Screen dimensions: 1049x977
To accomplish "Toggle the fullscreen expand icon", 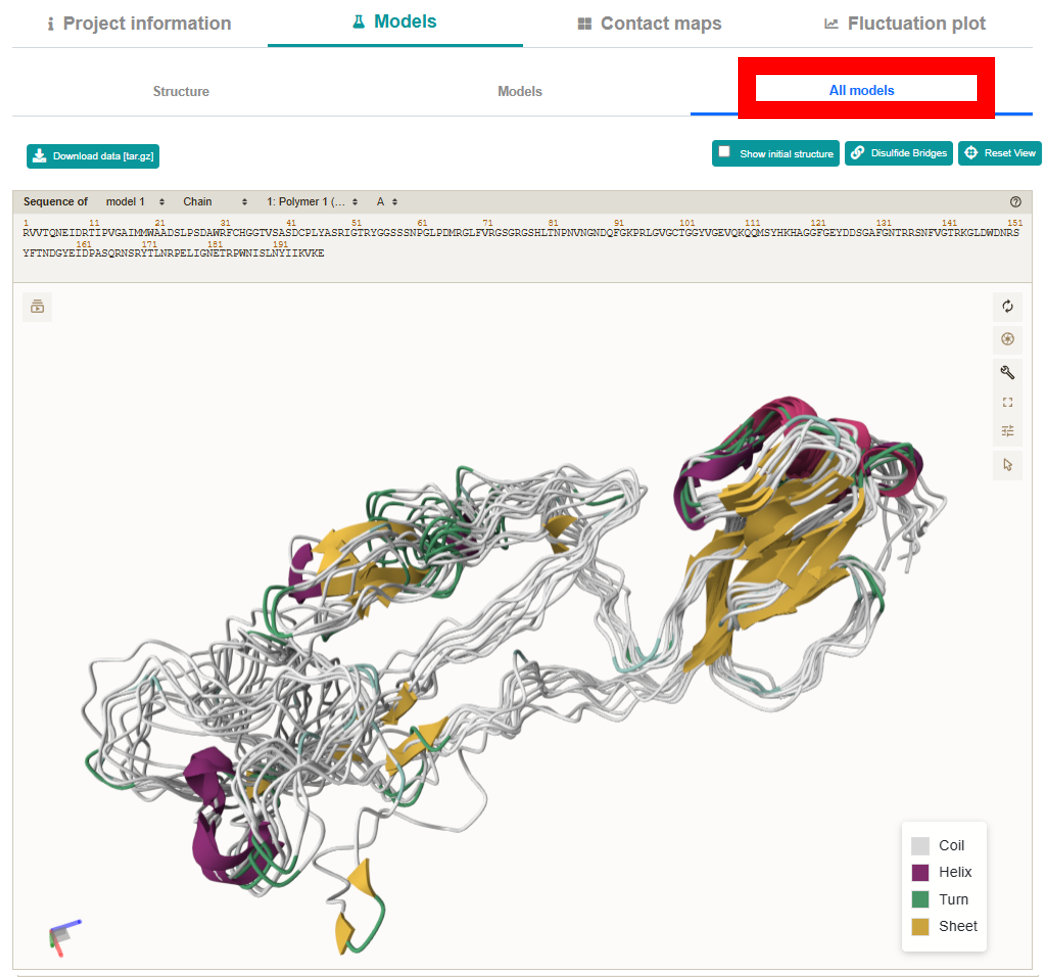I will (1008, 402).
